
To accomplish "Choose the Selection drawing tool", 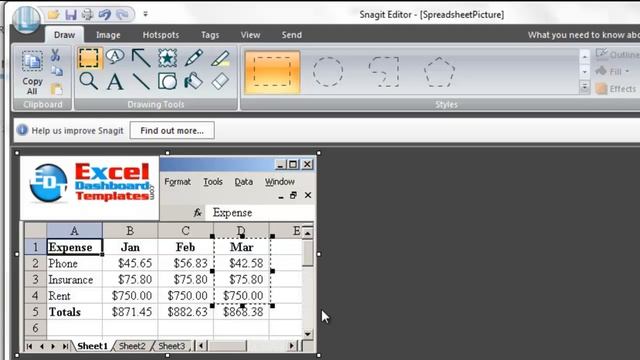I will point(89,58).
